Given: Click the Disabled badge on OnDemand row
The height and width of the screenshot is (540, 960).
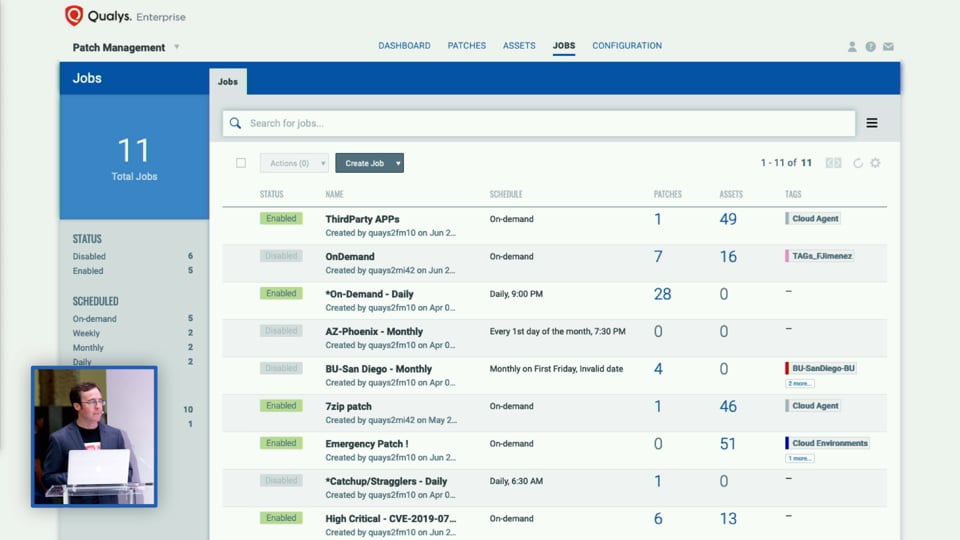Looking at the screenshot, I should pyautogui.click(x=281, y=256).
